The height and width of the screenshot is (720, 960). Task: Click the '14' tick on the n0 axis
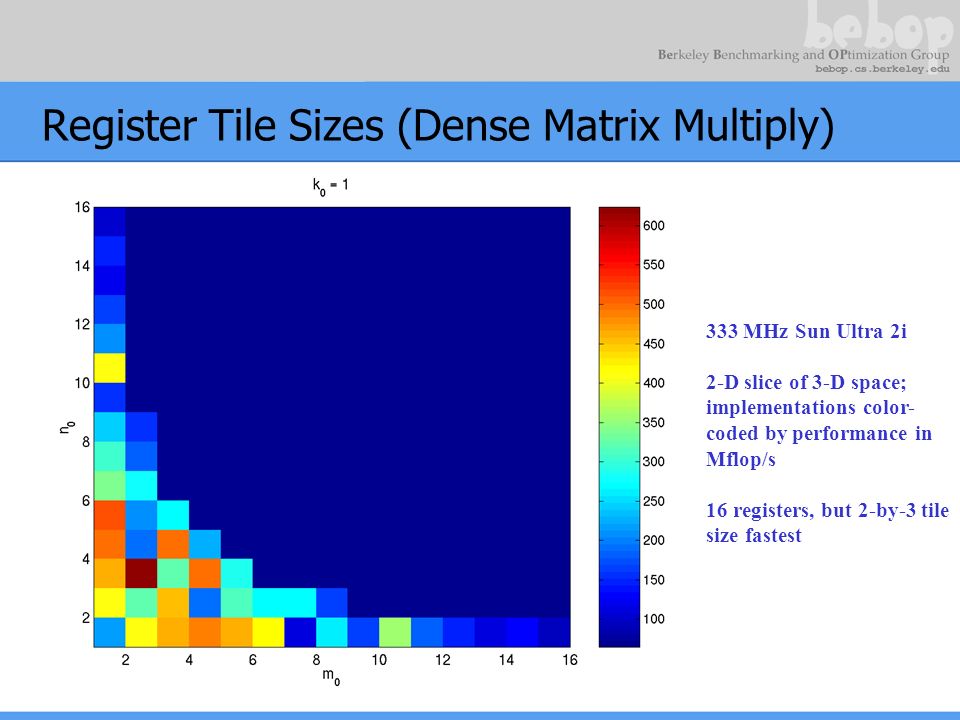[82, 266]
